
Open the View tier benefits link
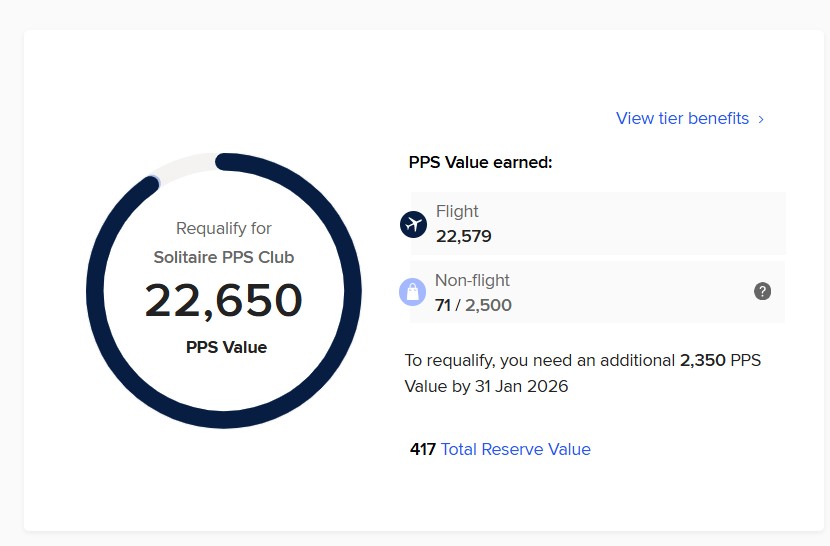(682, 118)
